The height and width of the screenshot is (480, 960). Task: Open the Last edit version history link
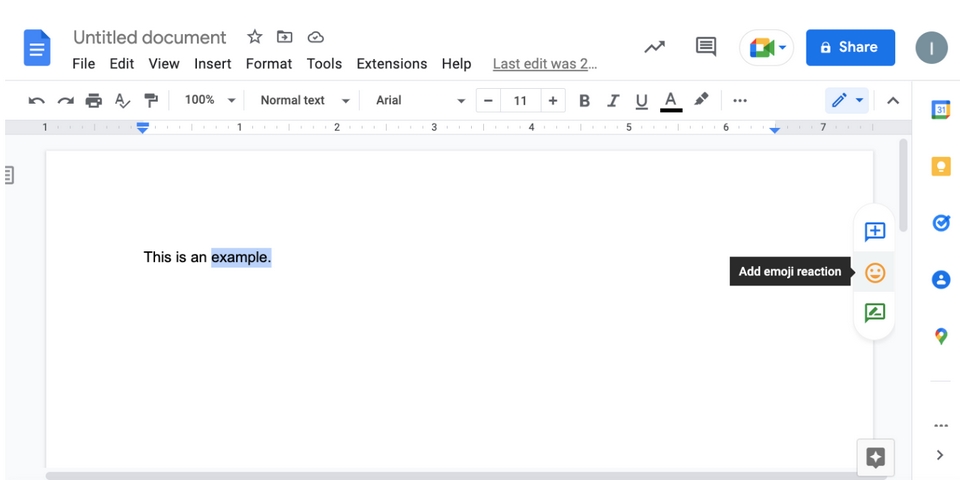(x=545, y=63)
